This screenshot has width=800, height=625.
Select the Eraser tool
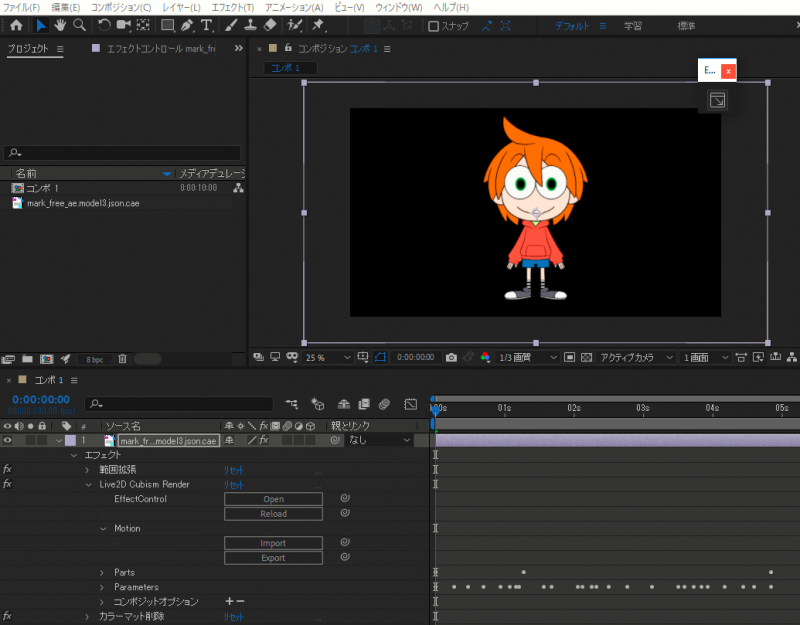pyautogui.click(x=270, y=25)
